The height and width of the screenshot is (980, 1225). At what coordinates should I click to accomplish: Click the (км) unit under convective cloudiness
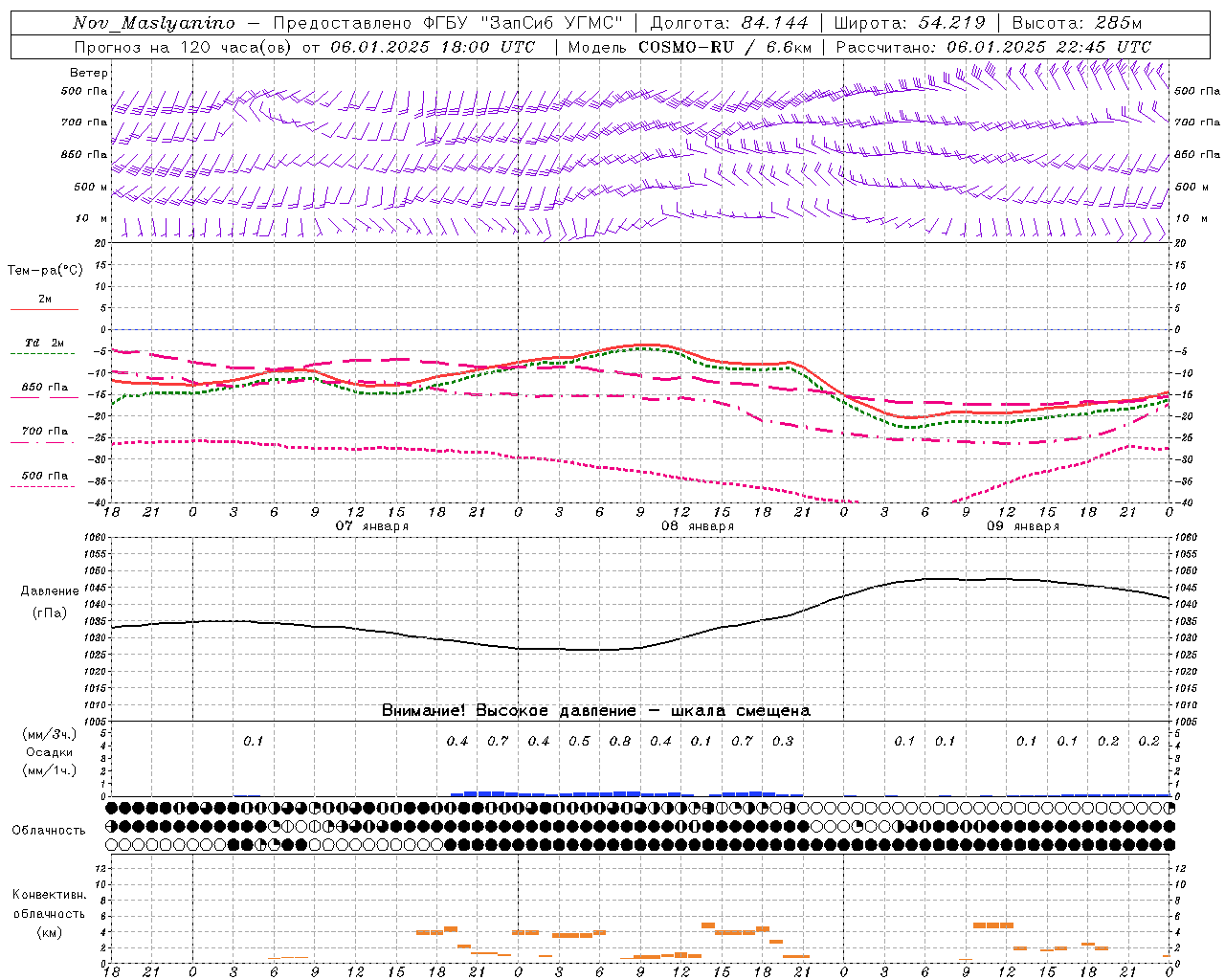pyautogui.click(x=50, y=932)
